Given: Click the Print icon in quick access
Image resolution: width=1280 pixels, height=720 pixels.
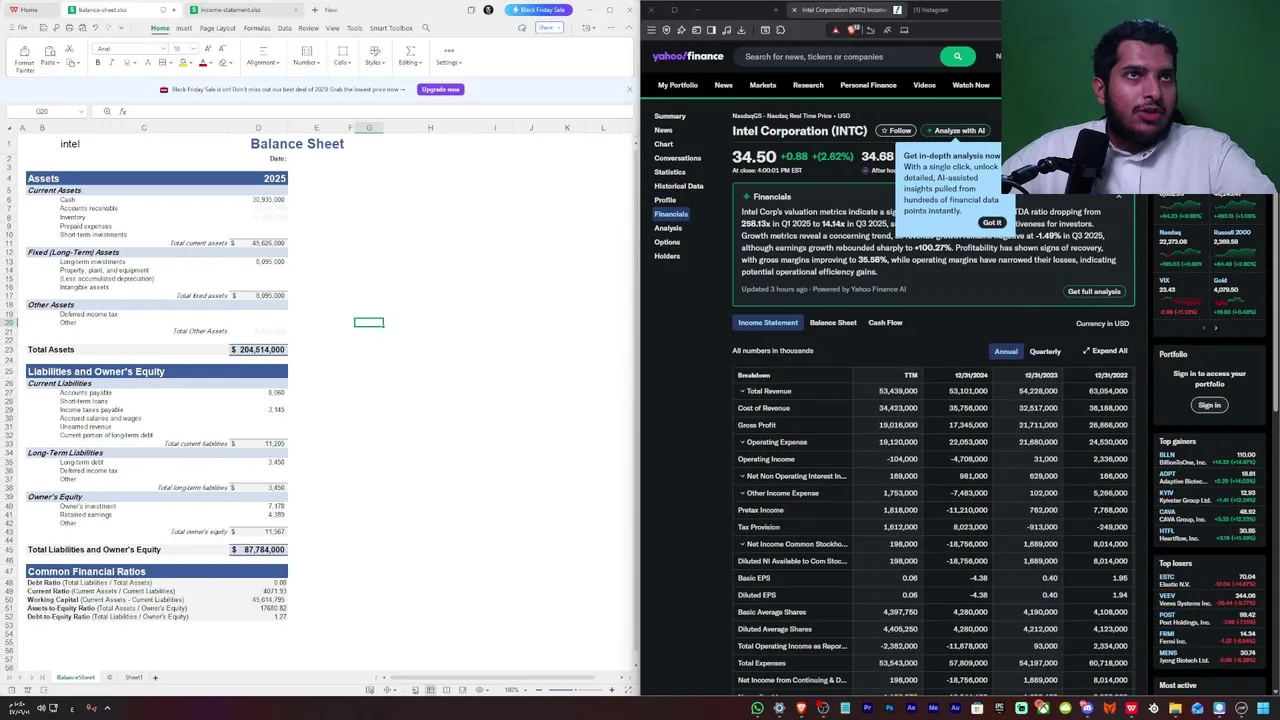Looking at the screenshot, I should click(x=69, y=28).
